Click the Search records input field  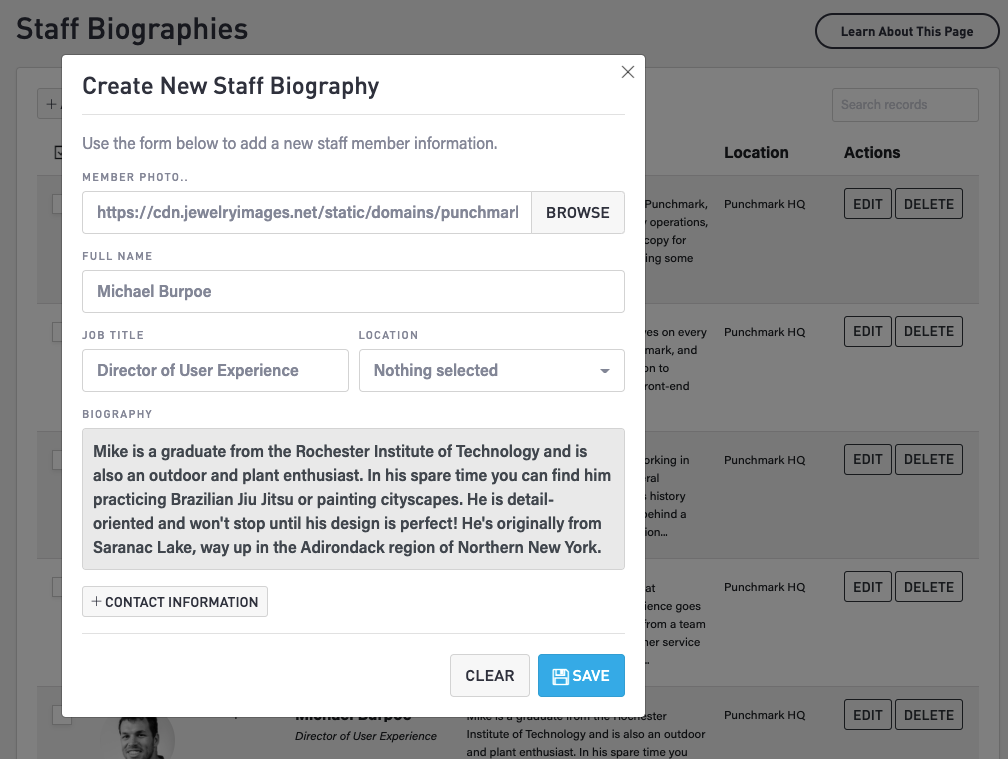click(904, 104)
